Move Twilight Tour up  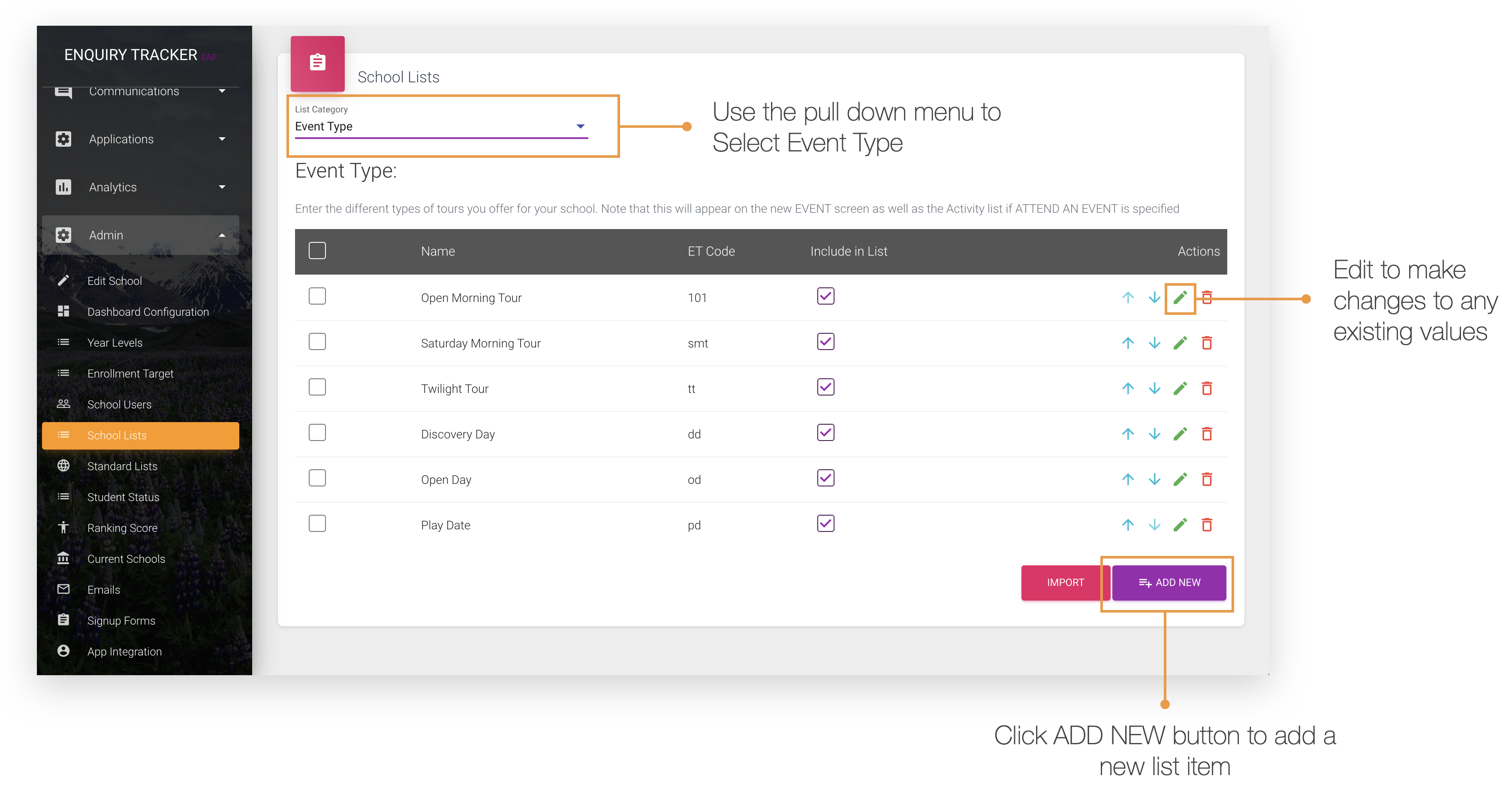pyautogui.click(x=1127, y=389)
